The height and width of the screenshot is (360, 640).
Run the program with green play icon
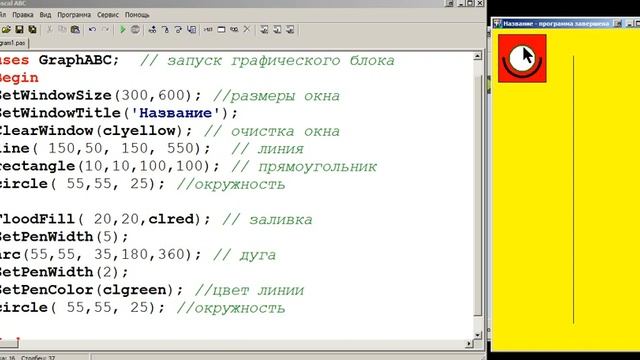122,30
